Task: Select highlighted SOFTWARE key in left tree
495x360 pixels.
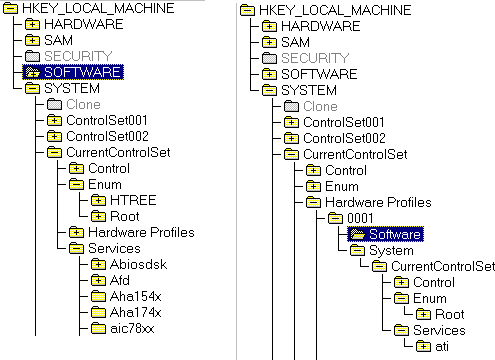Action: [x=73, y=72]
